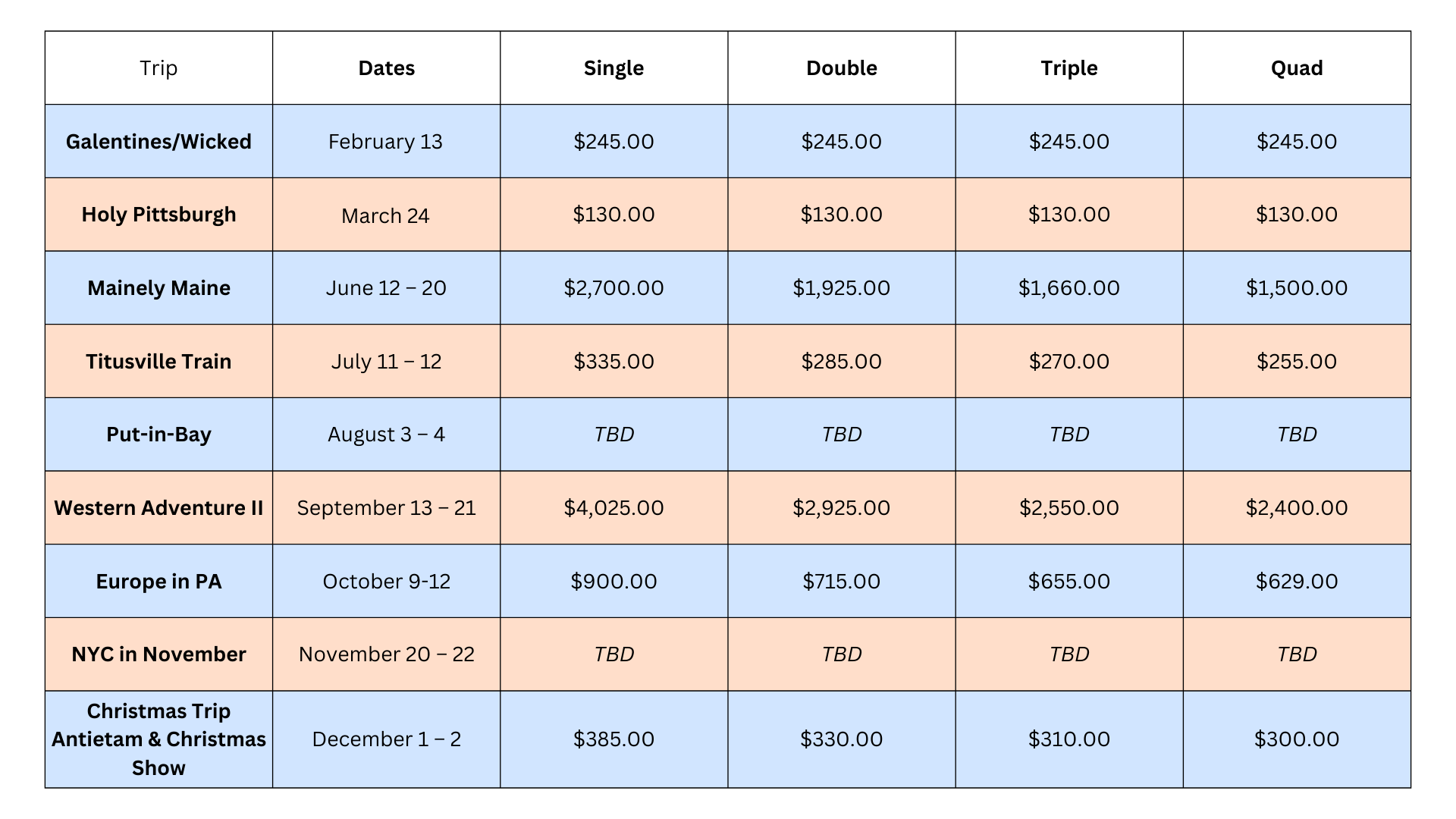Screen dimensions: 1456x819
Task: Click the Trip column header
Action: 158,68
